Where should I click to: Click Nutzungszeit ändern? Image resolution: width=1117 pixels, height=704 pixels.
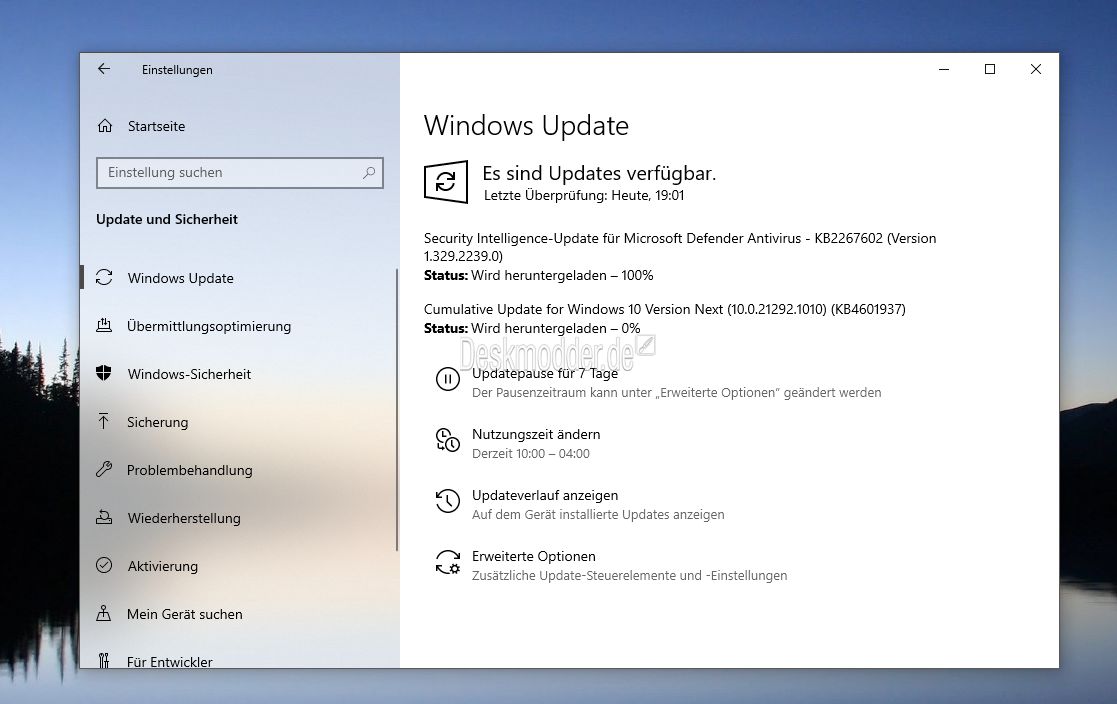click(536, 434)
